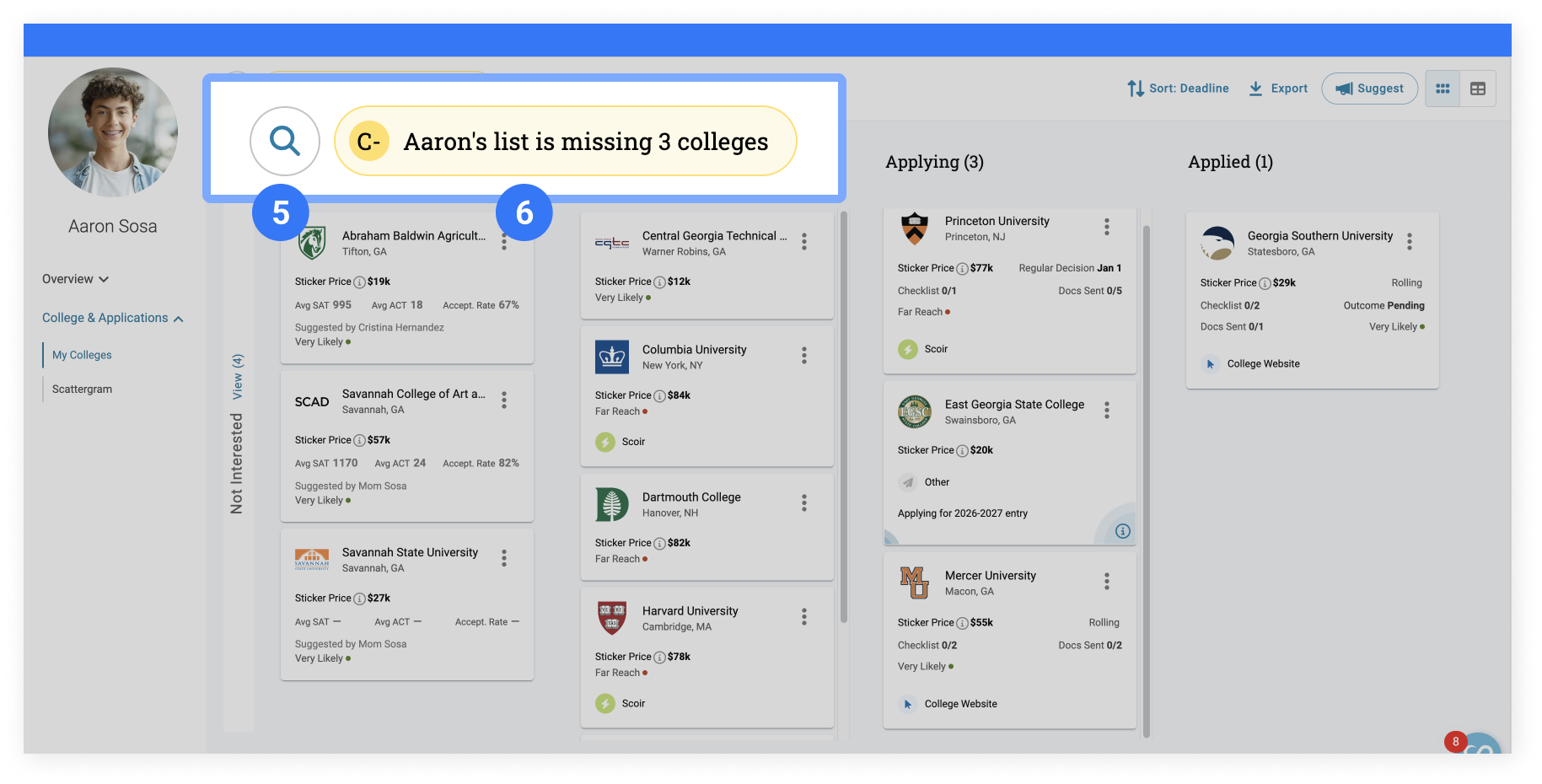
Task: Click Aaron Sosa profile photo
Action: click(113, 132)
